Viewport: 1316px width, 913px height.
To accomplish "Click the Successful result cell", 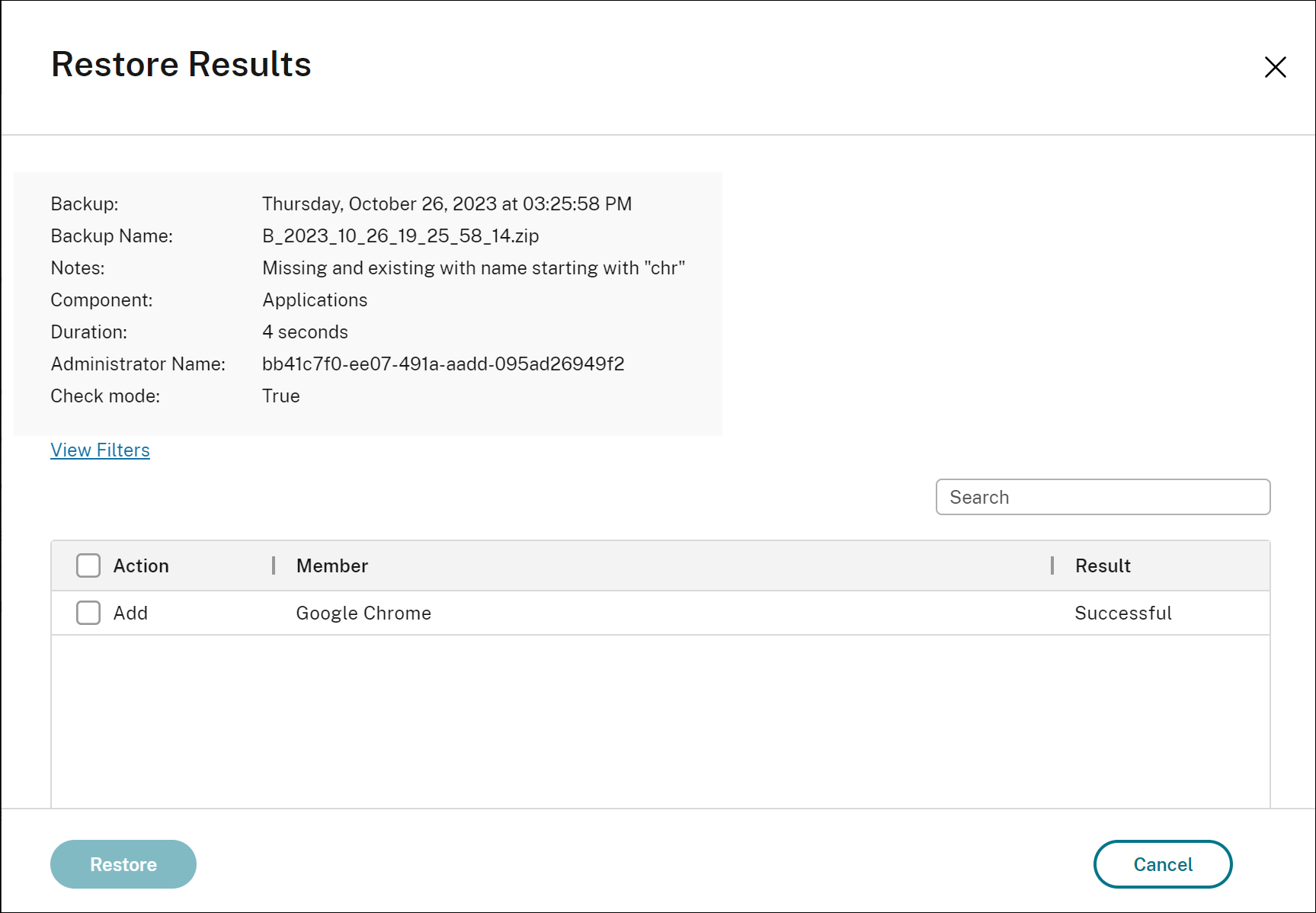I will (x=1122, y=613).
